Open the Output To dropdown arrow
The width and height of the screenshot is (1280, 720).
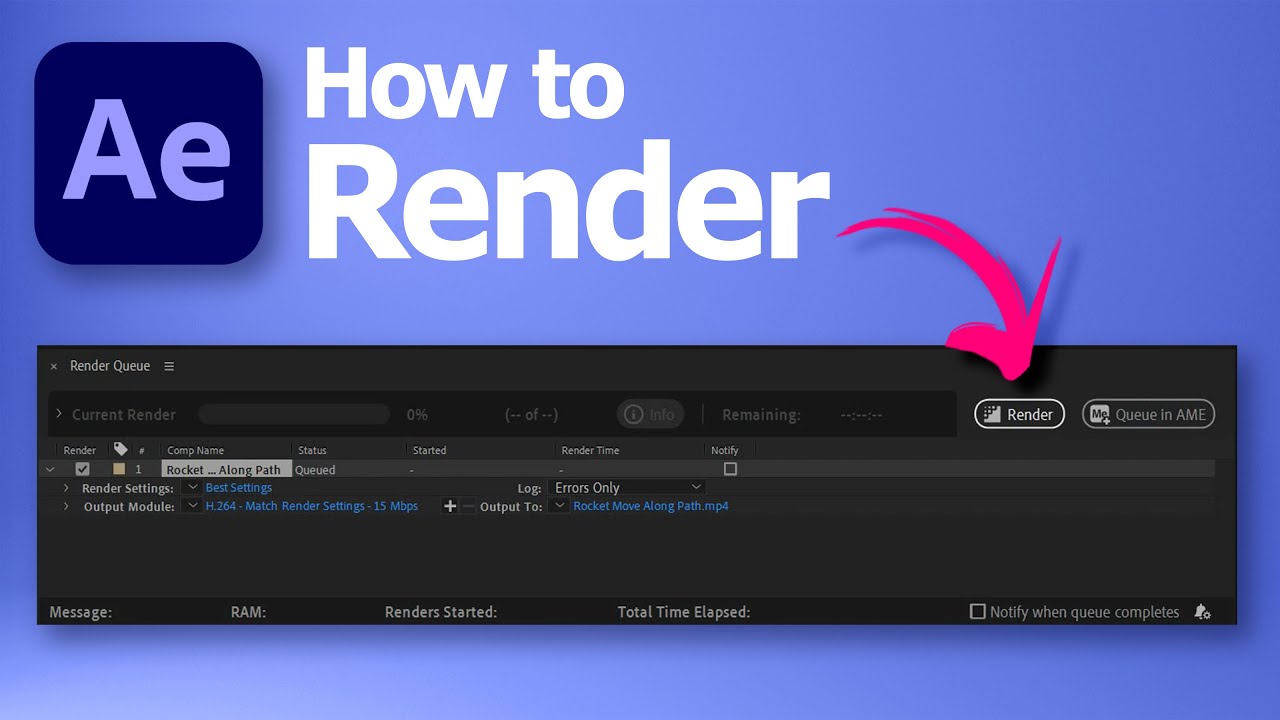click(561, 506)
